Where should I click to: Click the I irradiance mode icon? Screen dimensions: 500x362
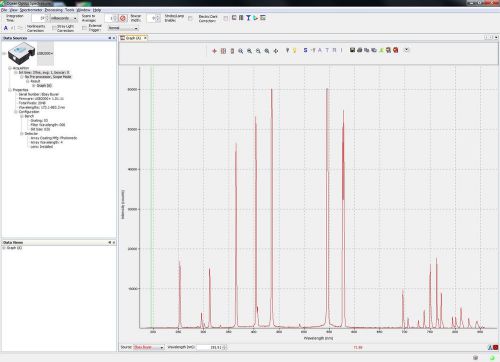pos(341,50)
